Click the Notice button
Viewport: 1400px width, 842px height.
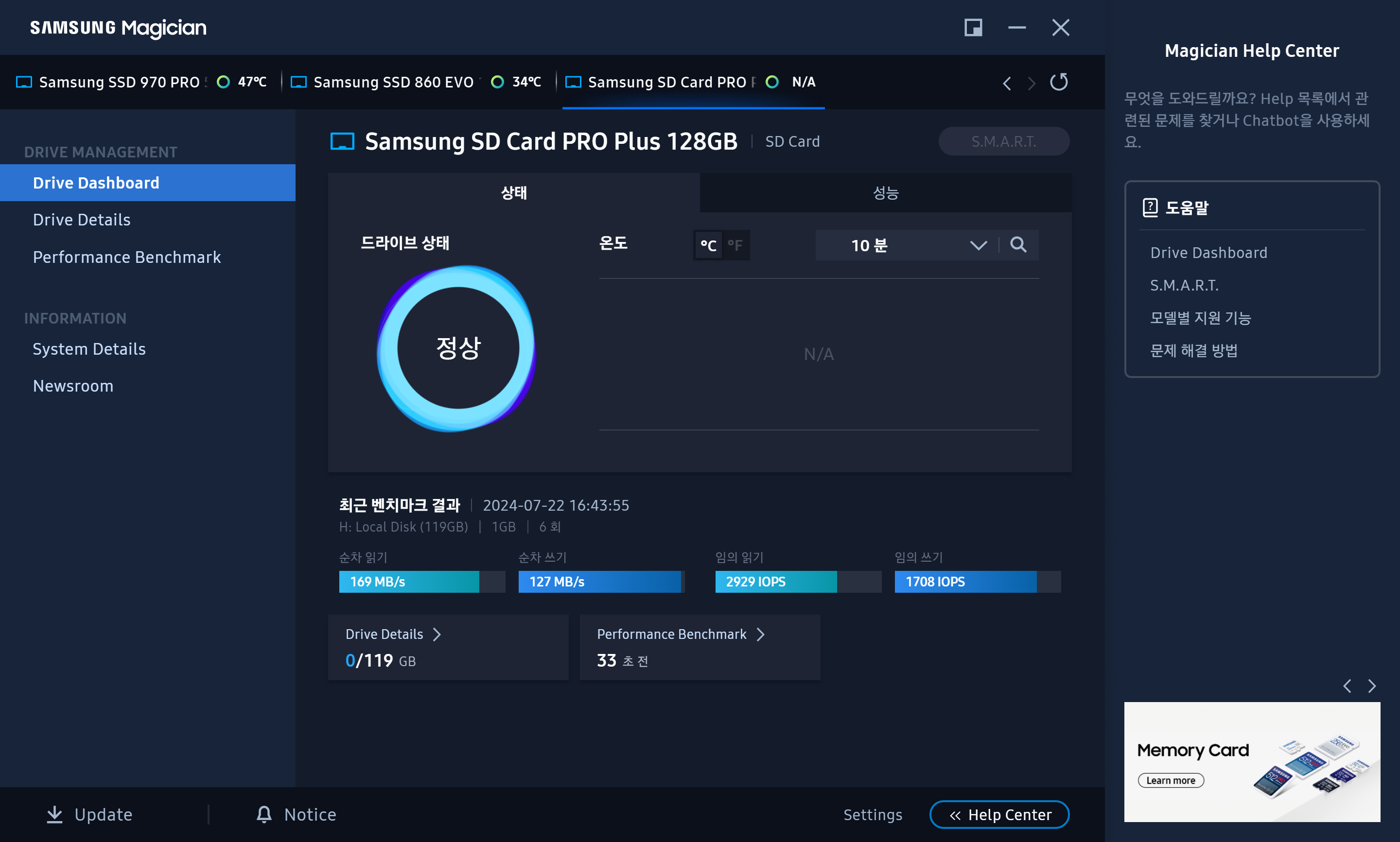(x=296, y=814)
